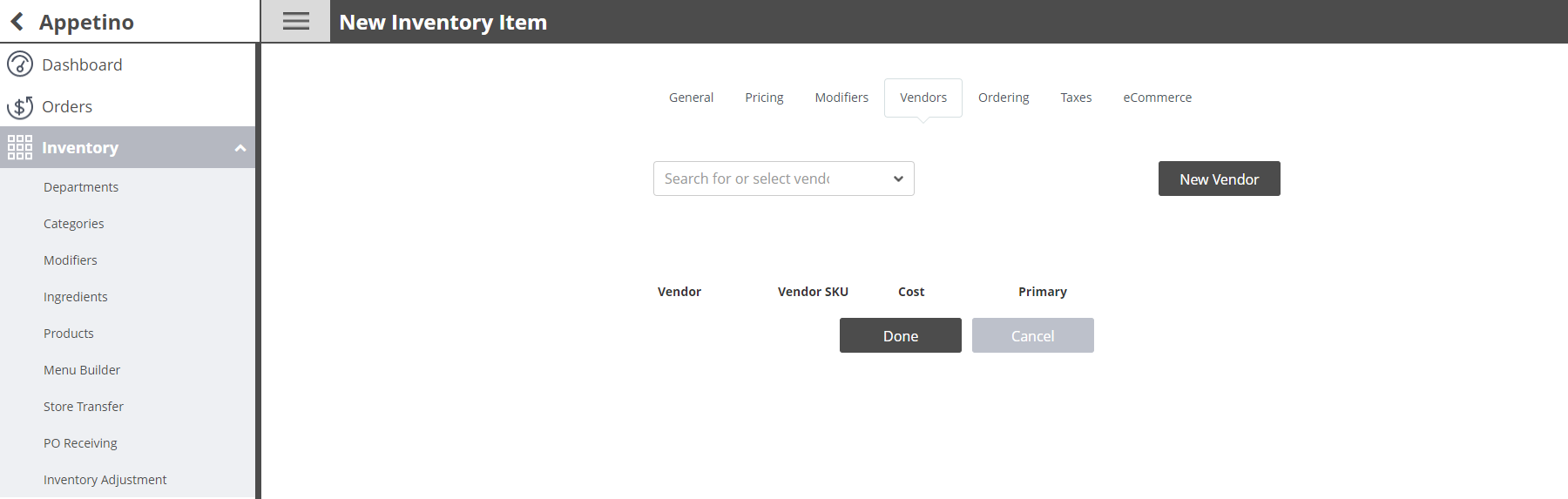This screenshot has height=499, width=1568.
Task: Open the hamburger menu icon
Action: 296,22
